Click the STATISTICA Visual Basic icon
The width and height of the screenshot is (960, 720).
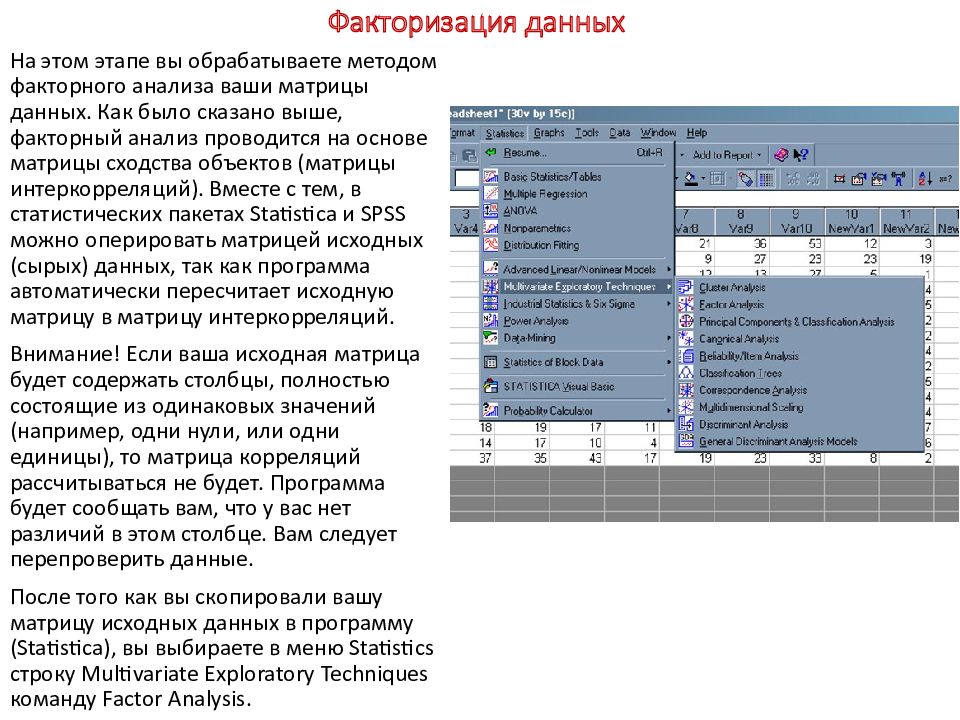coord(491,386)
